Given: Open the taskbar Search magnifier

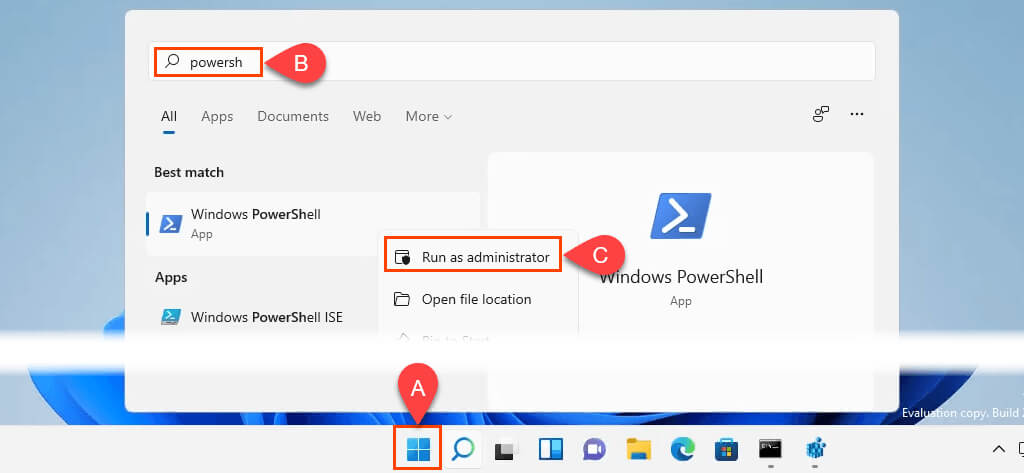Looking at the screenshot, I should [x=463, y=449].
